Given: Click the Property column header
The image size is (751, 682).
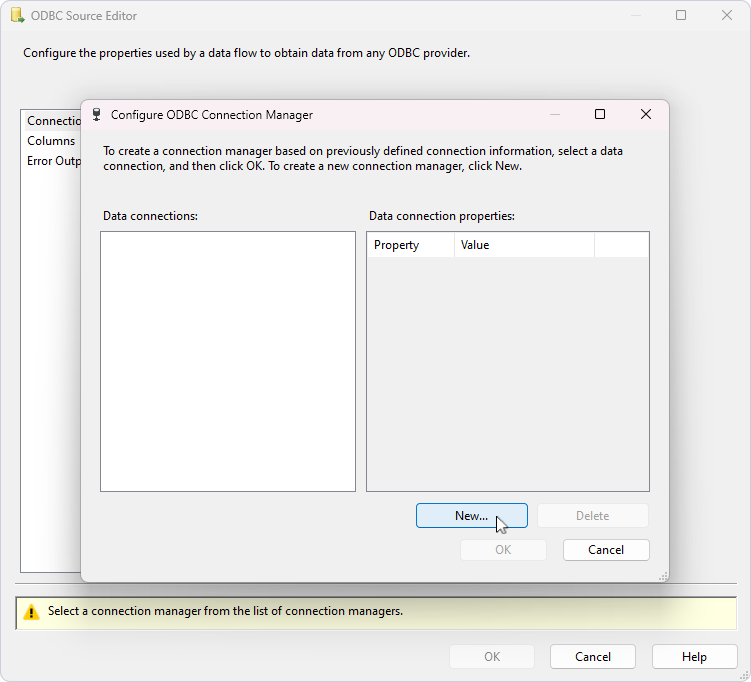Looking at the screenshot, I should (410, 245).
